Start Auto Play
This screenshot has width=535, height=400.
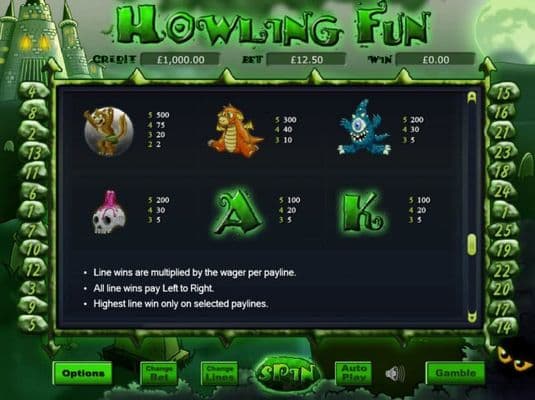pos(354,373)
